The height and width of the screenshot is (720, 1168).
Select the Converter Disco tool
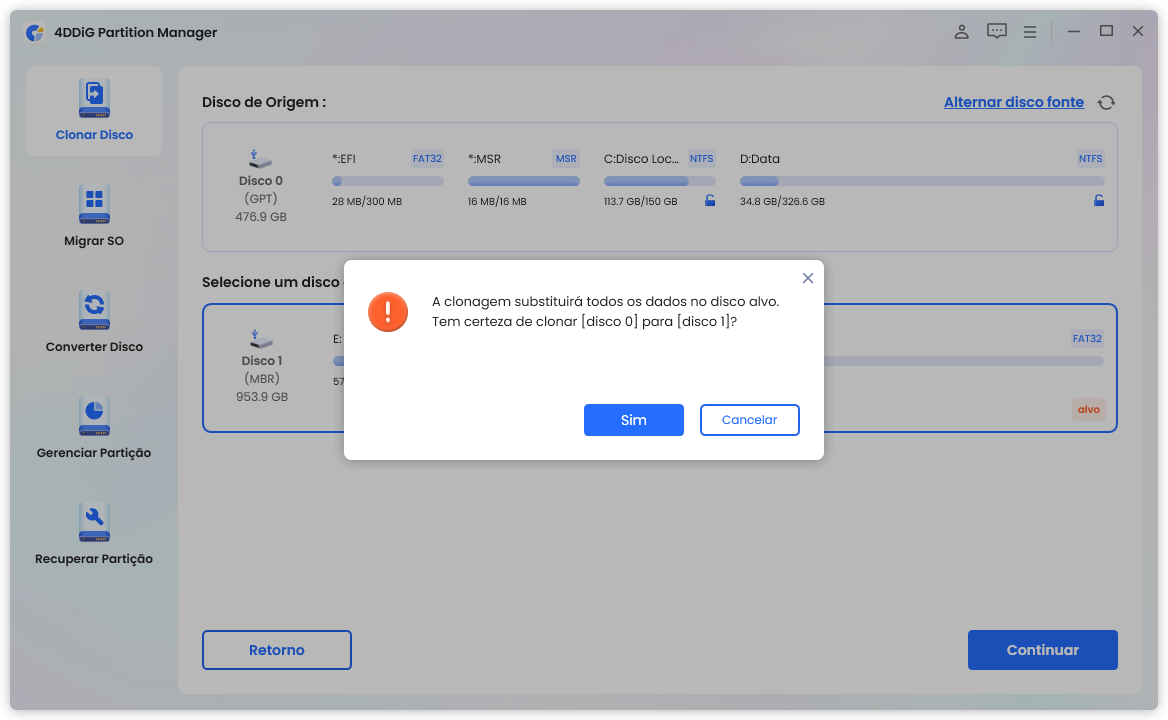94,311
